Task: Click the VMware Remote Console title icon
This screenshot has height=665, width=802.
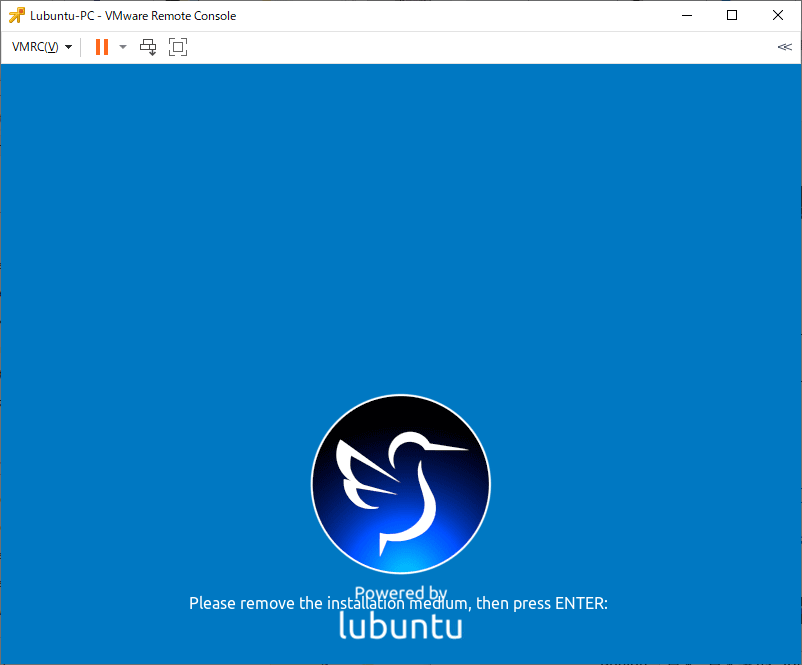Action: coord(16,16)
